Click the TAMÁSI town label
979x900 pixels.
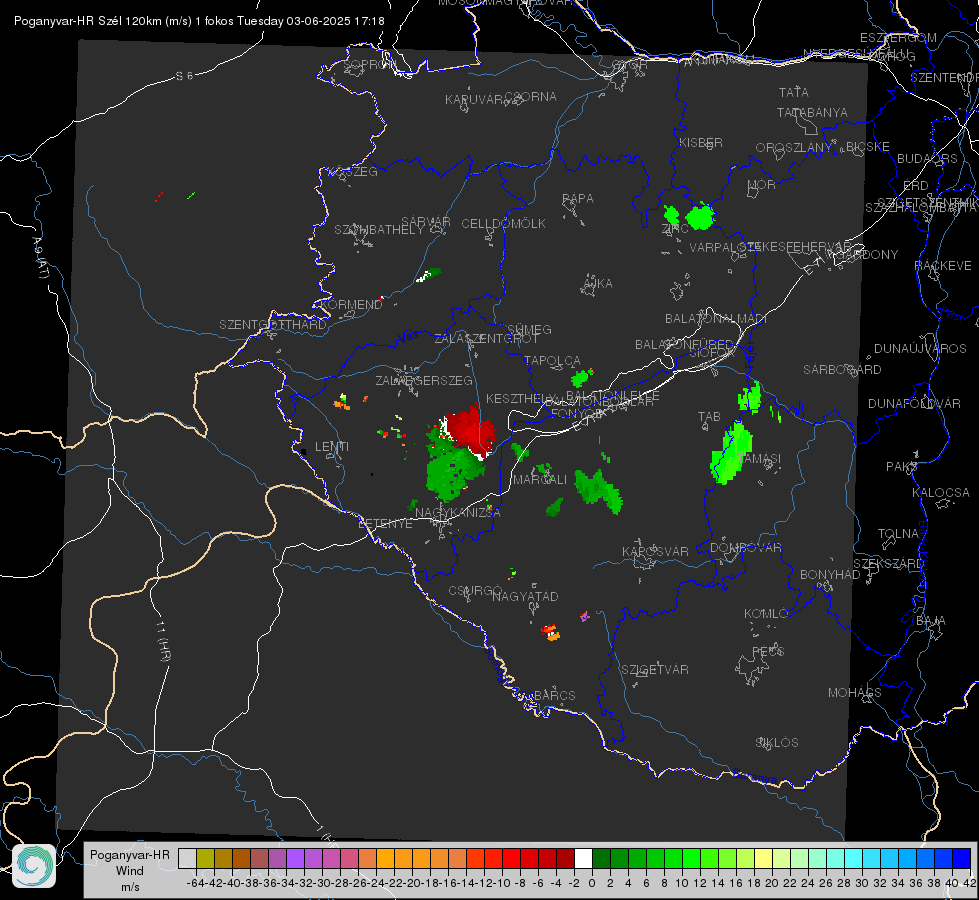(759, 458)
